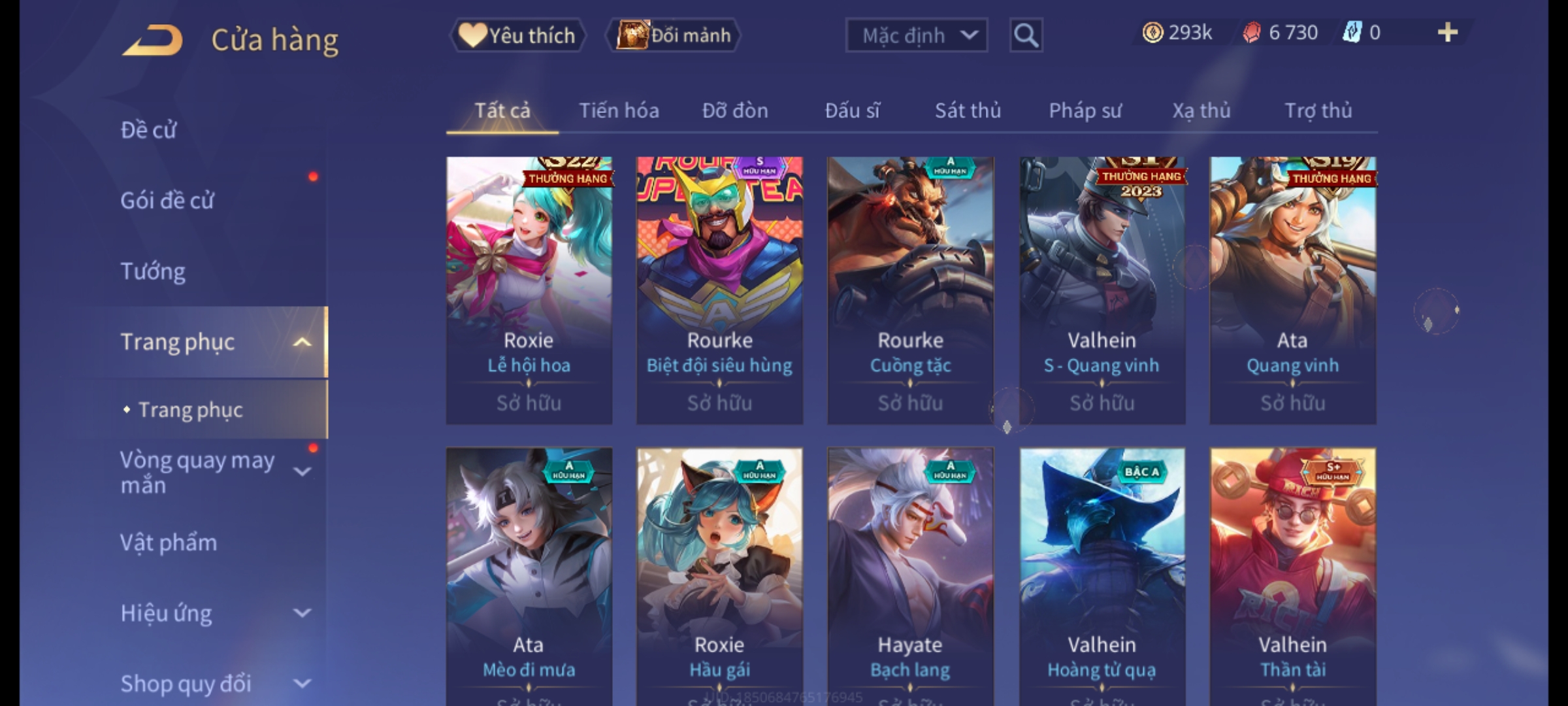Open Gói đề cử in sidebar
The image size is (1568, 706).
tap(167, 200)
